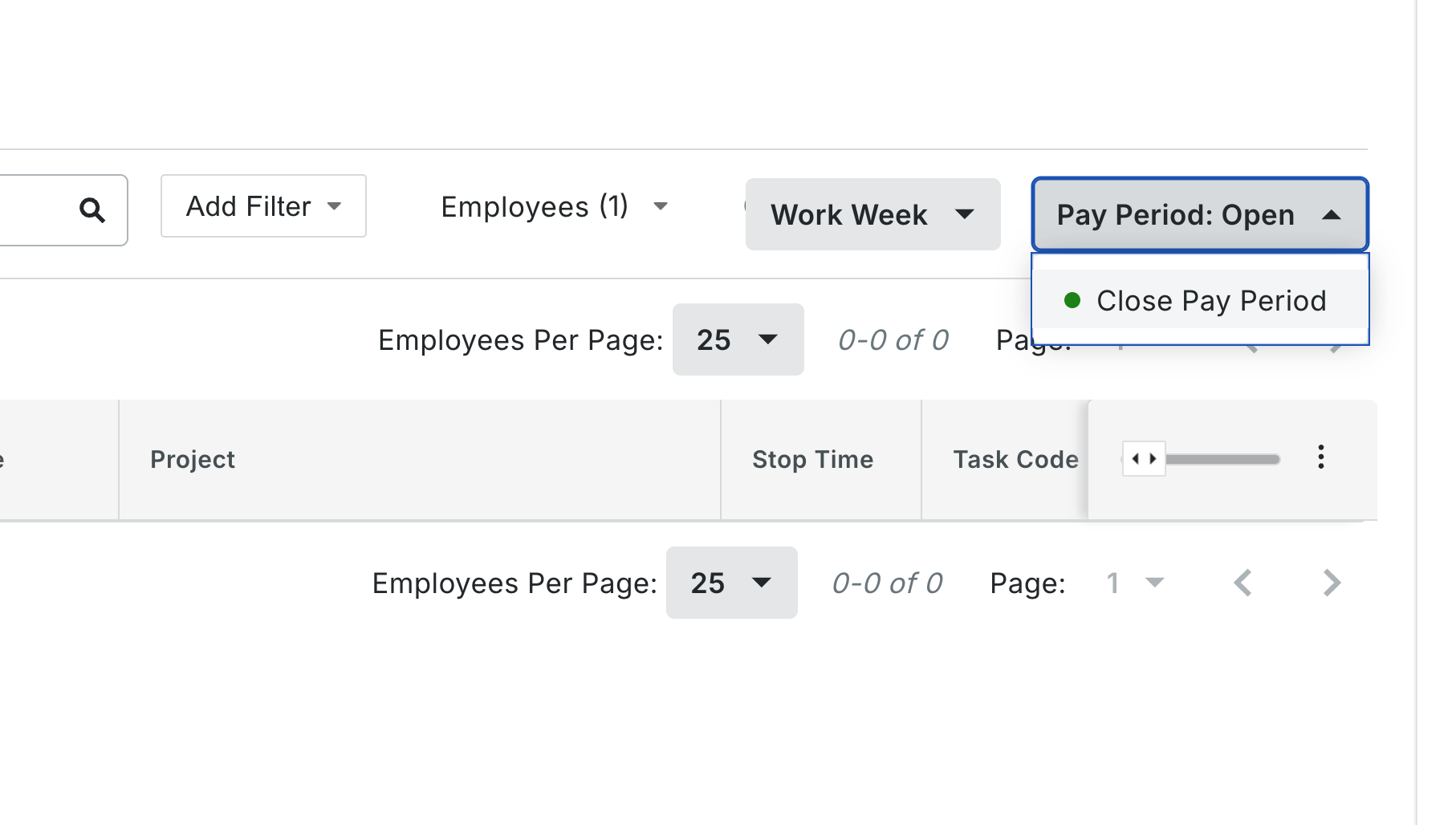Open the Work Week dropdown
This screenshot has width=1456, height=825.
pyautogui.click(x=872, y=214)
